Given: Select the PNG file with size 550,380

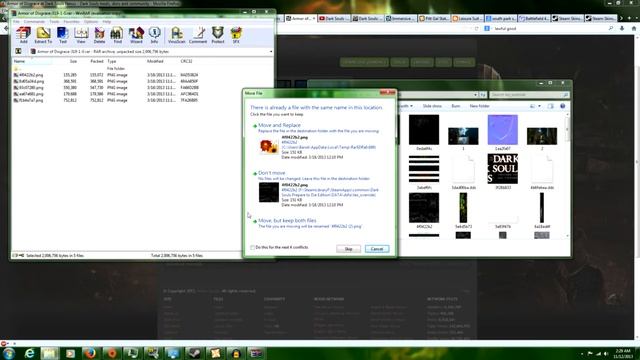Looking at the screenshot, I should [x=106, y=87].
